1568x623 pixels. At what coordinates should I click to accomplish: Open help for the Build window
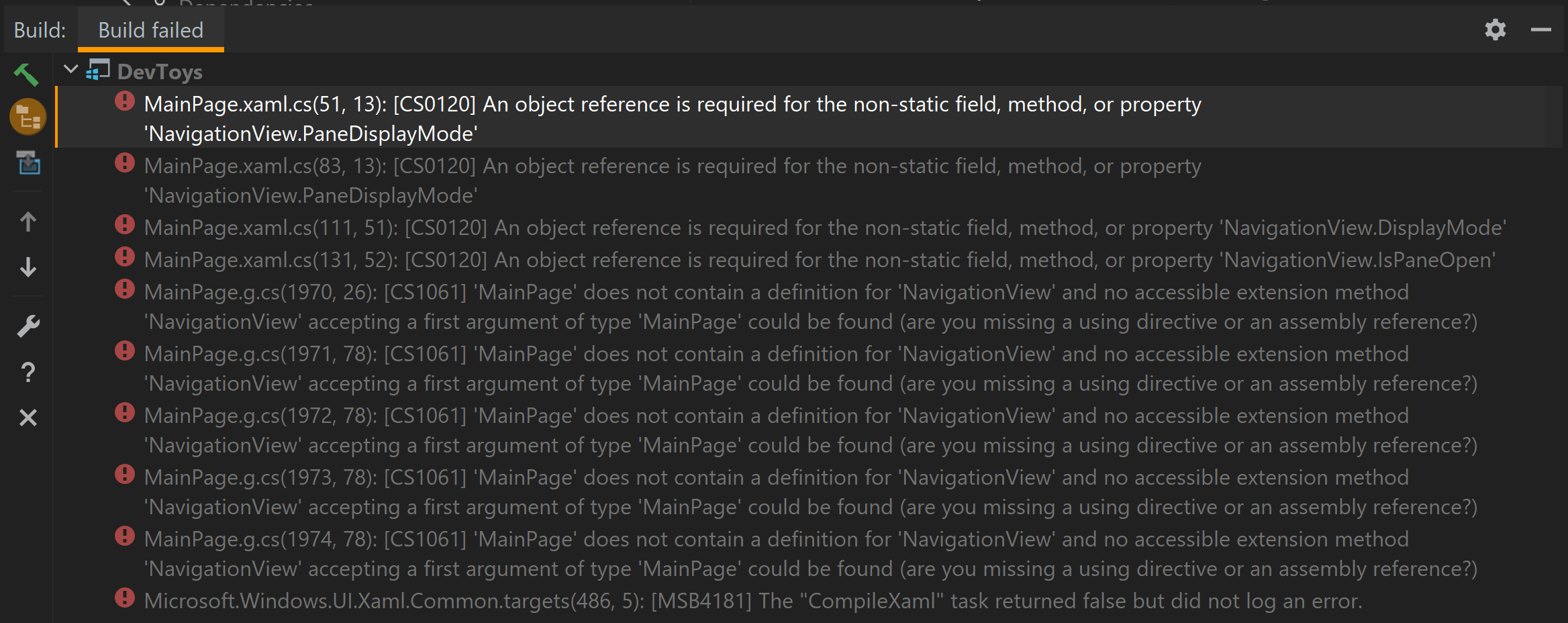tap(28, 372)
